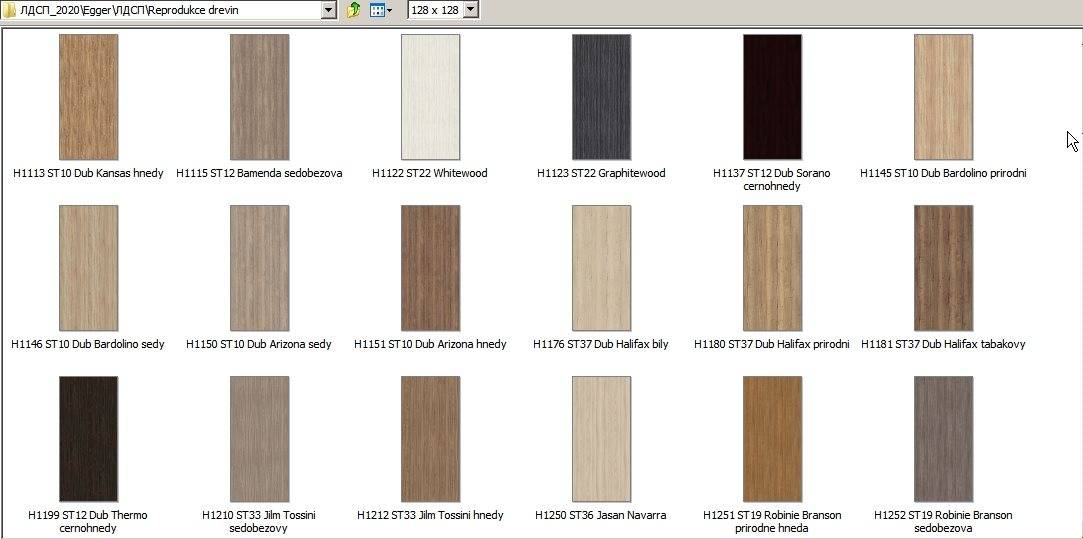Select H1150 Dub Arizona sedy thumbnail
1083x539 pixels.
[260, 268]
